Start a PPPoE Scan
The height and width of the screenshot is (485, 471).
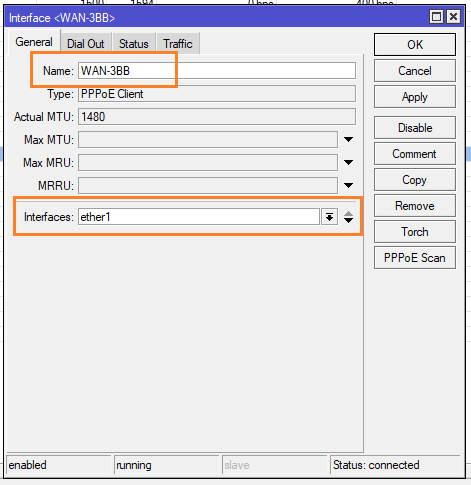pyautogui.click(x=415, y=258)
